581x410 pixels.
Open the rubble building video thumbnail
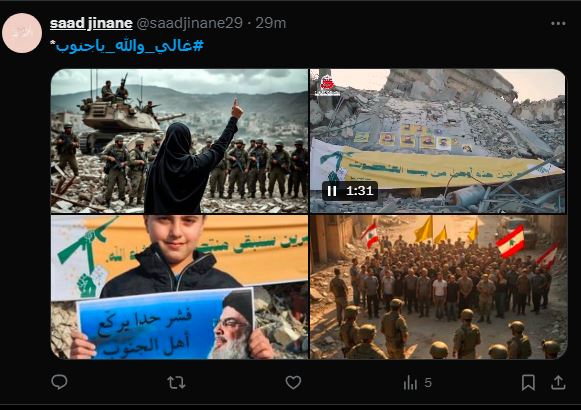coord(438,141)
